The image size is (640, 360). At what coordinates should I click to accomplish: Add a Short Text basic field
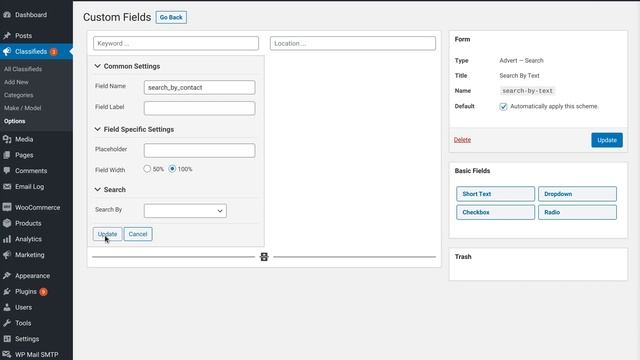496,194
